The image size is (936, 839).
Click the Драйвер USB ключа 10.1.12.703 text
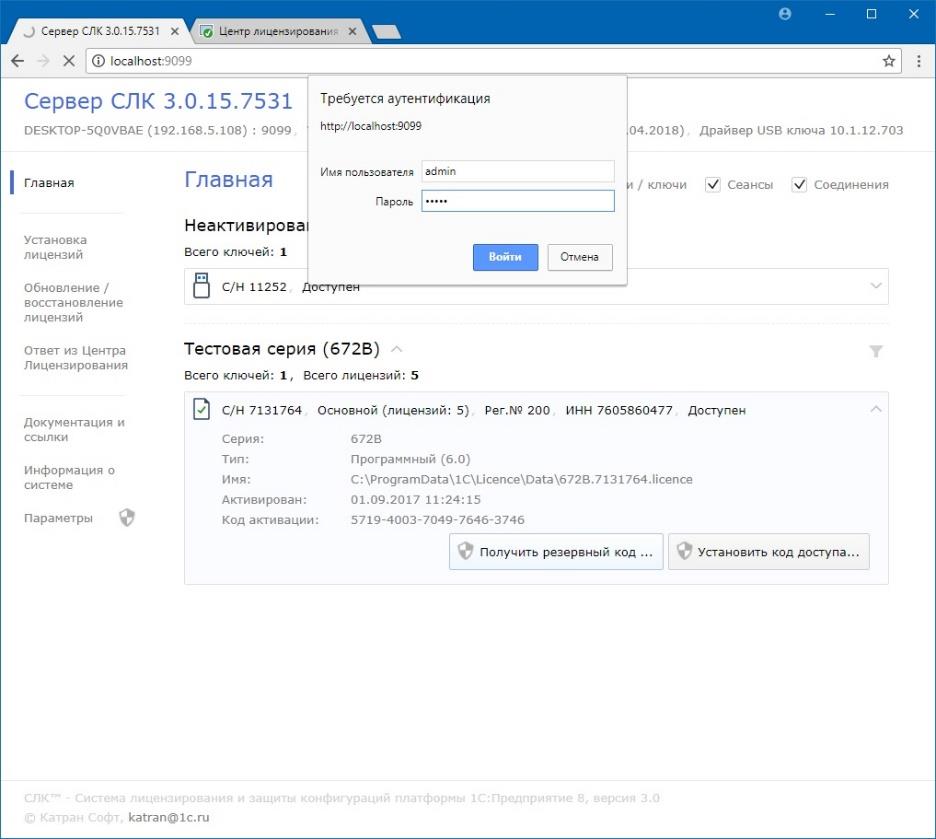click(x=801, y=130)
